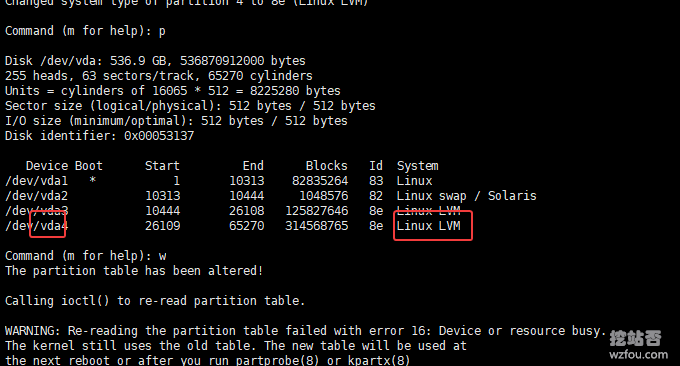The image size is (680, 366).
Task: Click the 'Disk /dev/vda: 536.9 GB' line
Action: pyautogui.click(x=155, y=61)
